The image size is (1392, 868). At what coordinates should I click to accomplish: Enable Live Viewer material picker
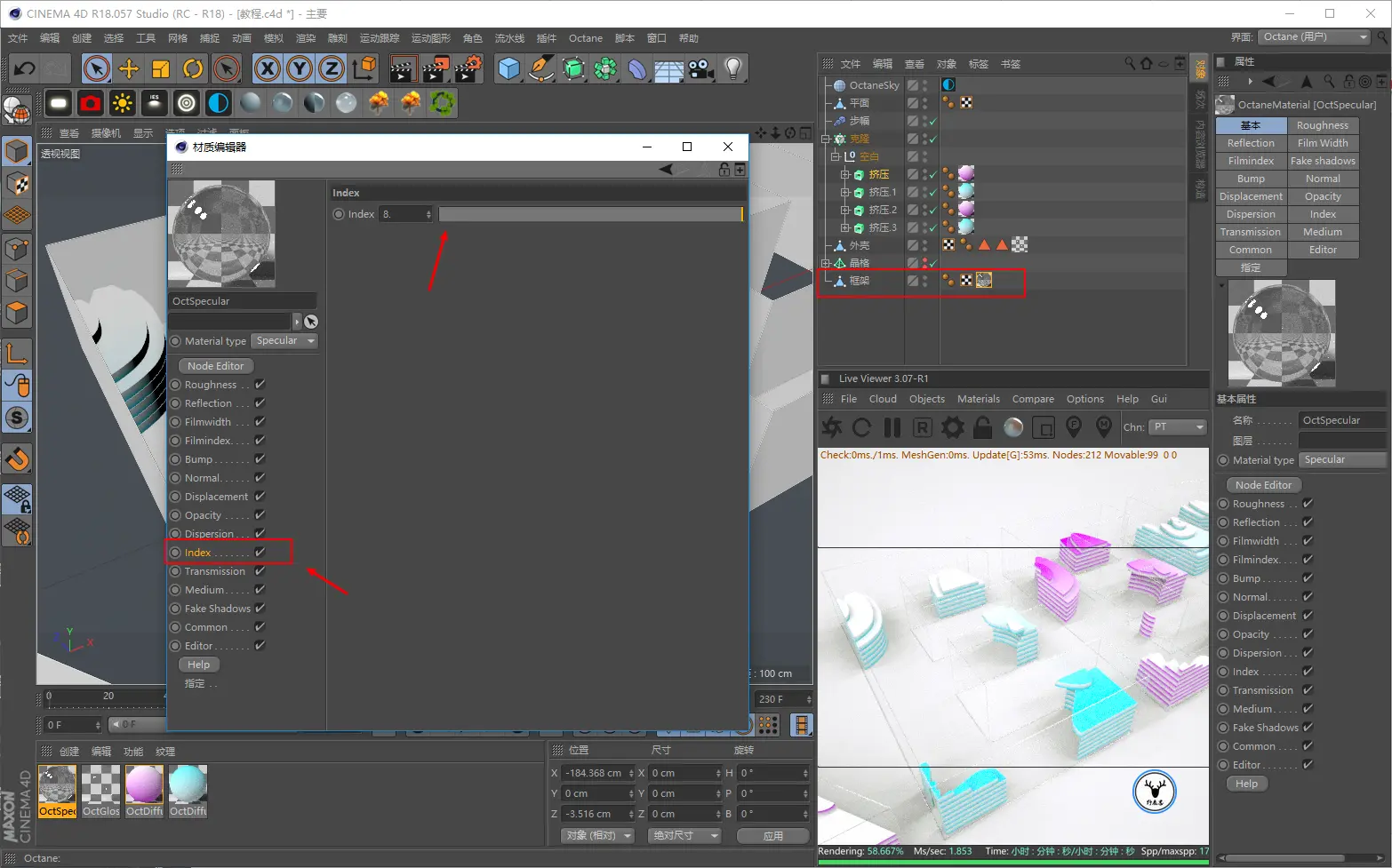(1104, 427)
